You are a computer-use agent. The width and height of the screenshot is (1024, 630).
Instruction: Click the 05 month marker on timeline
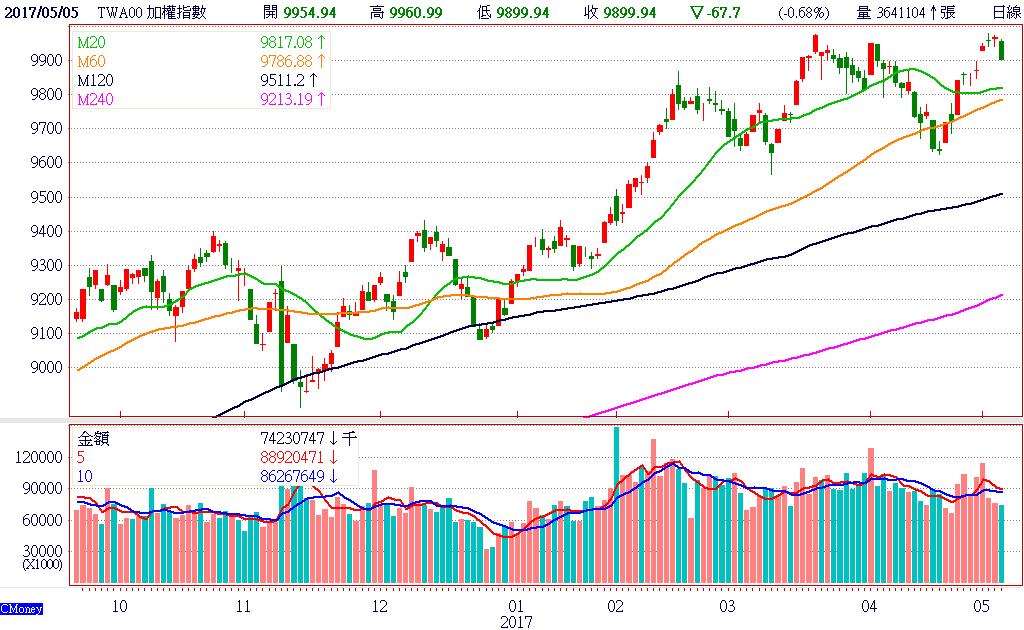[982, 606]
